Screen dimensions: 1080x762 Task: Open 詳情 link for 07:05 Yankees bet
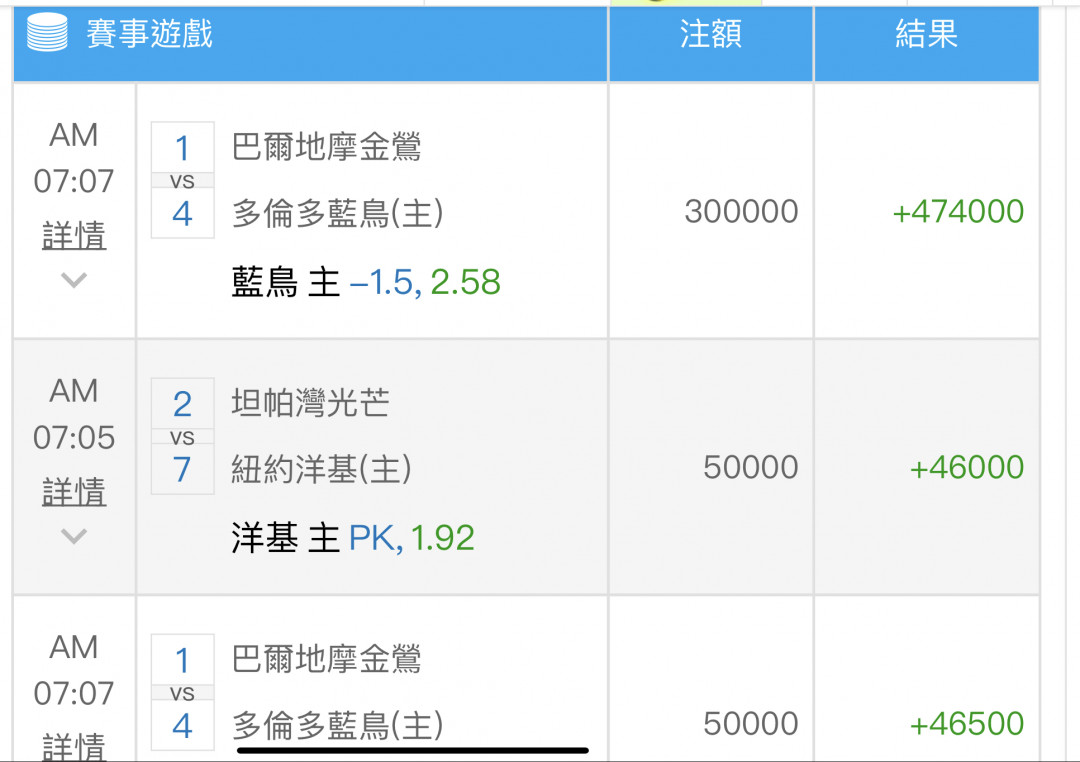point(74,492)
